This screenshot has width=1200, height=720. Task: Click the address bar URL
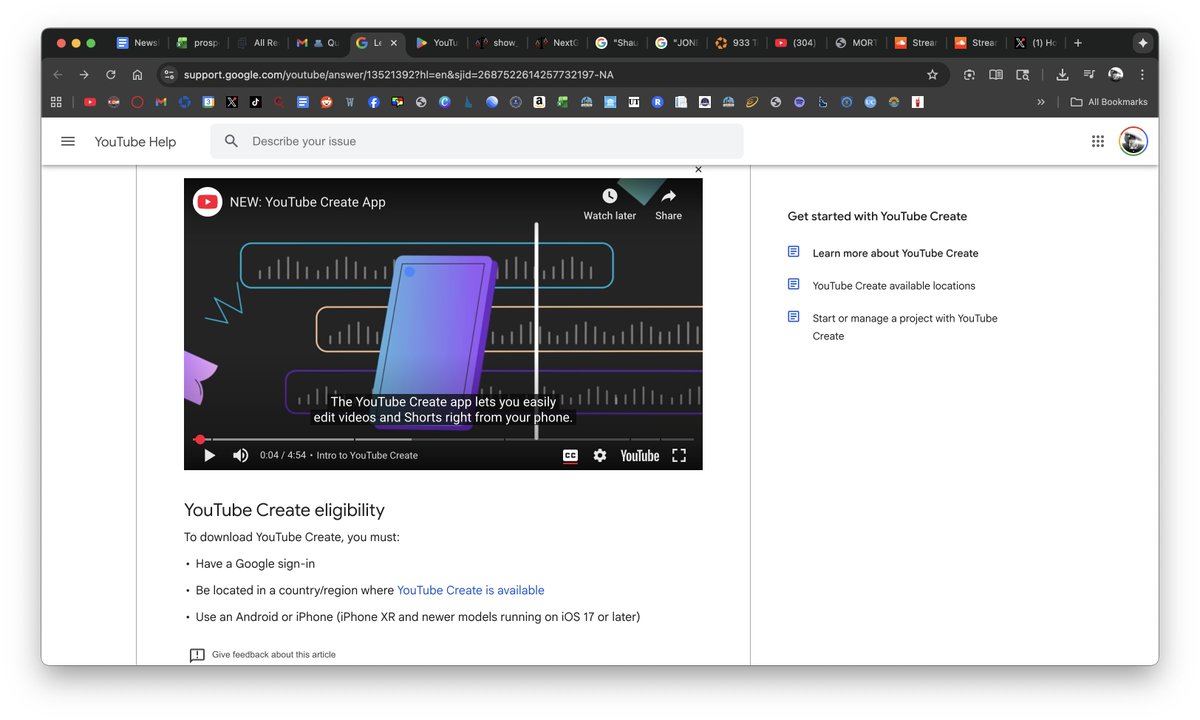[x=398, y=74]
